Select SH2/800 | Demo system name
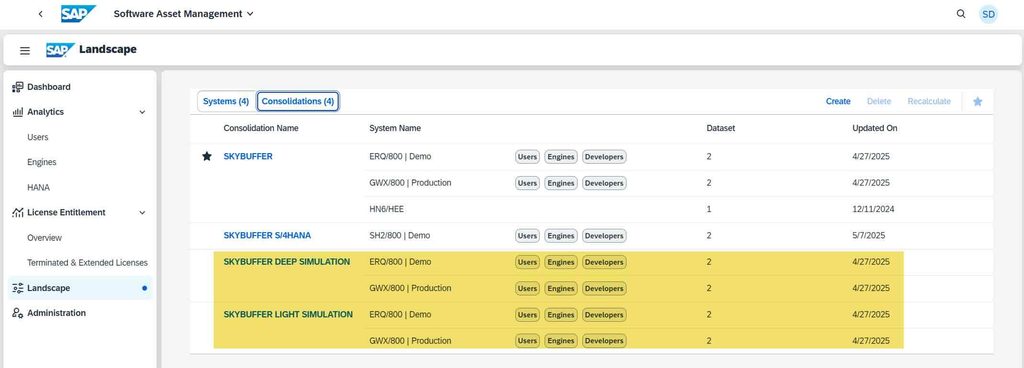Viewport: 1024px width, 368px height. [400, 236]
